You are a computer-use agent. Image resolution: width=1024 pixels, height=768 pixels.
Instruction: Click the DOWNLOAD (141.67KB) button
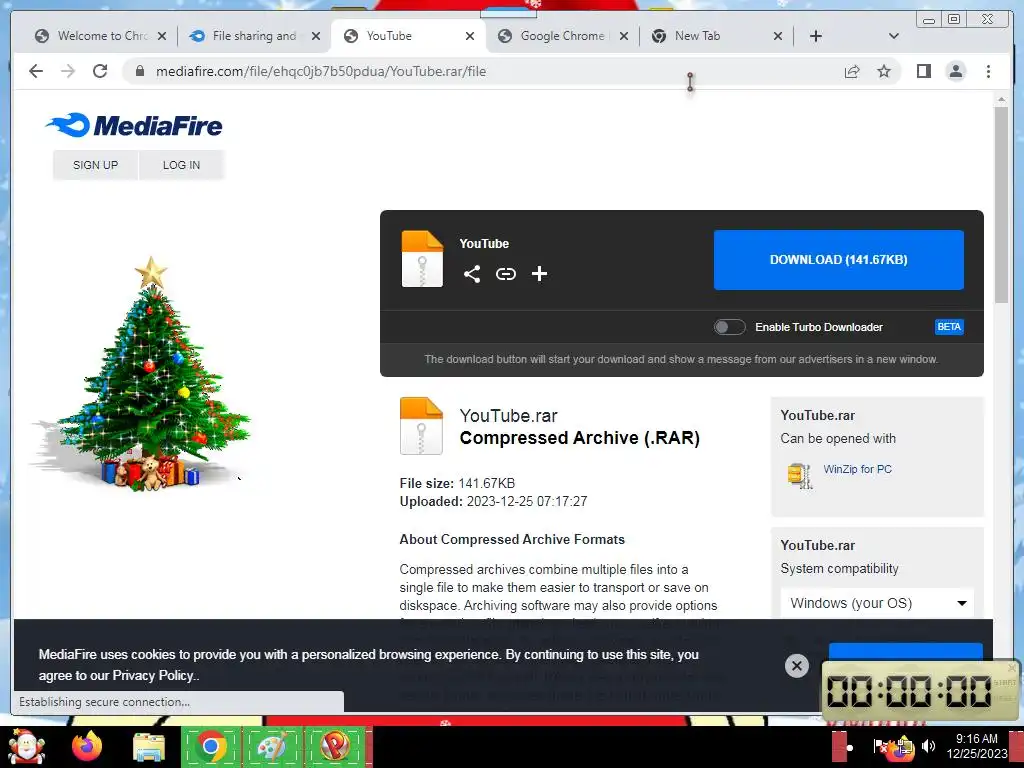tap(839, 259)
